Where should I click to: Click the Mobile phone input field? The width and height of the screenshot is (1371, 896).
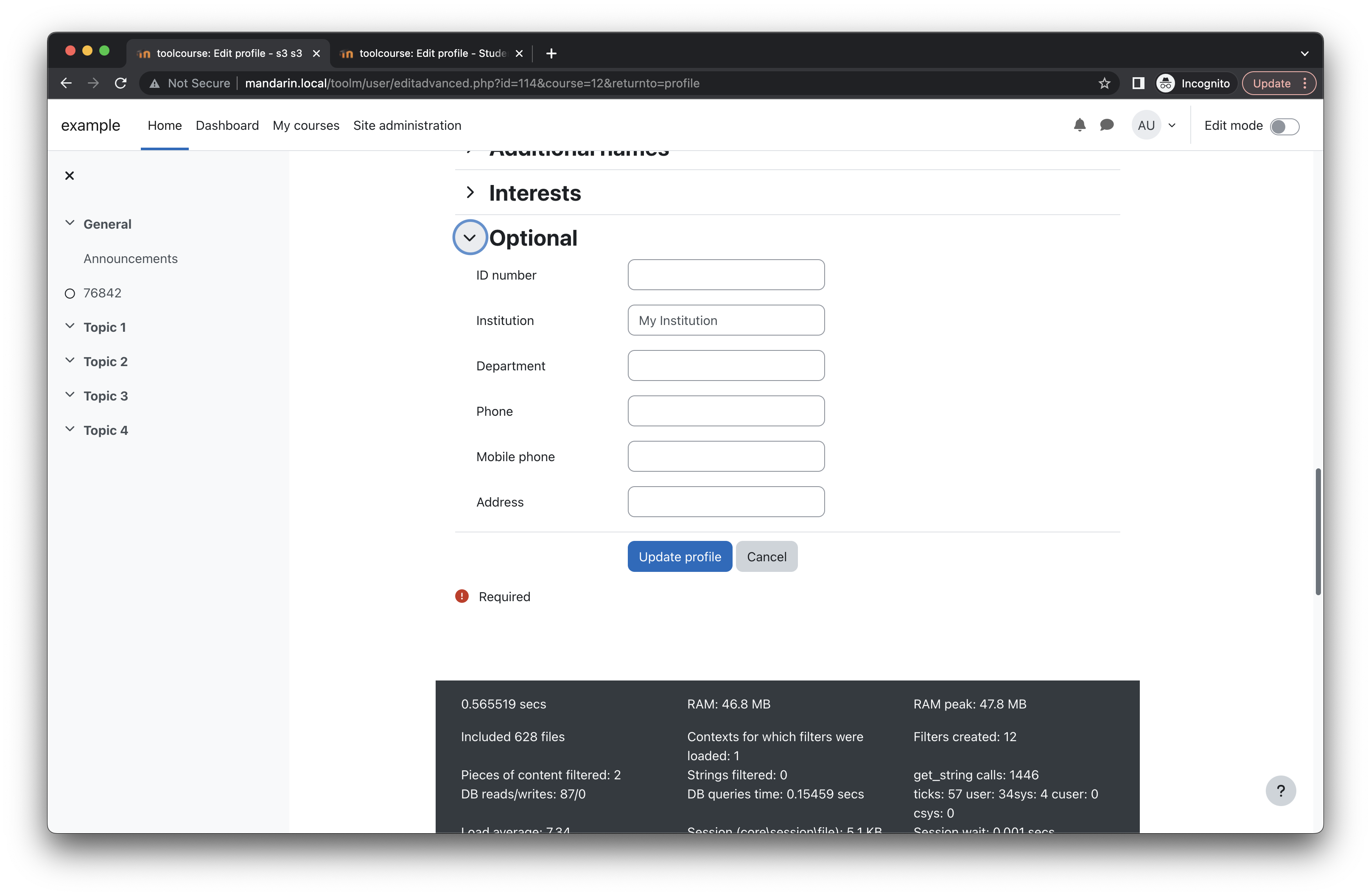pos(726,456)
